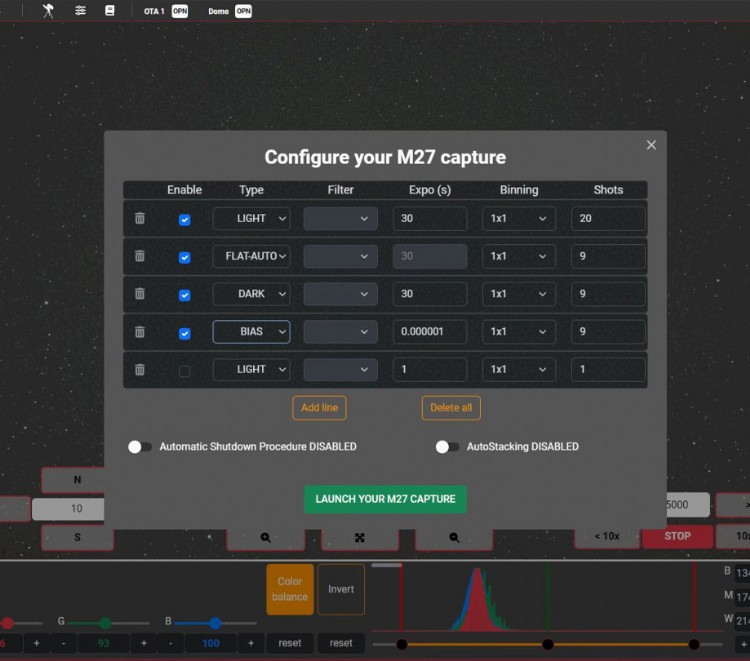This screenshot has width=750, height=661.
Task: Open the telescope control icon
Action: [48, 10]
